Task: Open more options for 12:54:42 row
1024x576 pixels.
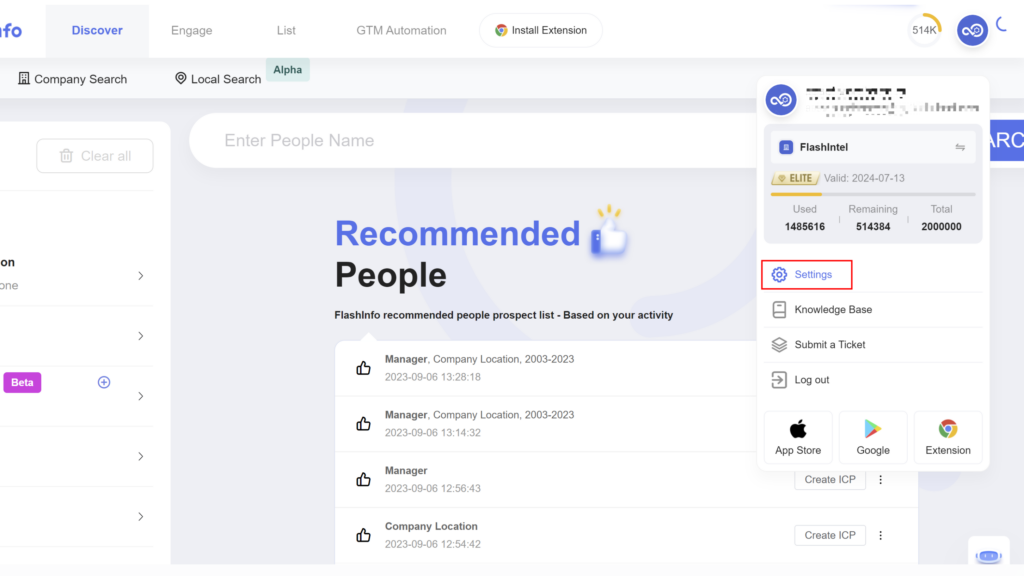Action: coord(880,535)
